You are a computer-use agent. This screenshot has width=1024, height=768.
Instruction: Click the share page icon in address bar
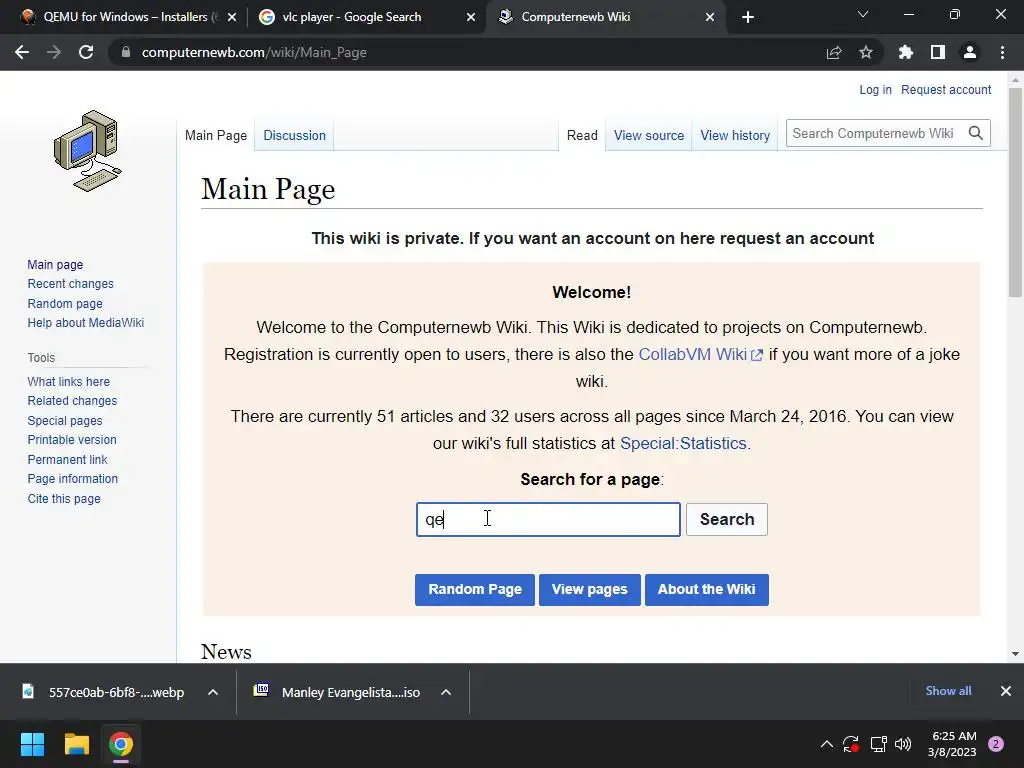pos(834,52)
